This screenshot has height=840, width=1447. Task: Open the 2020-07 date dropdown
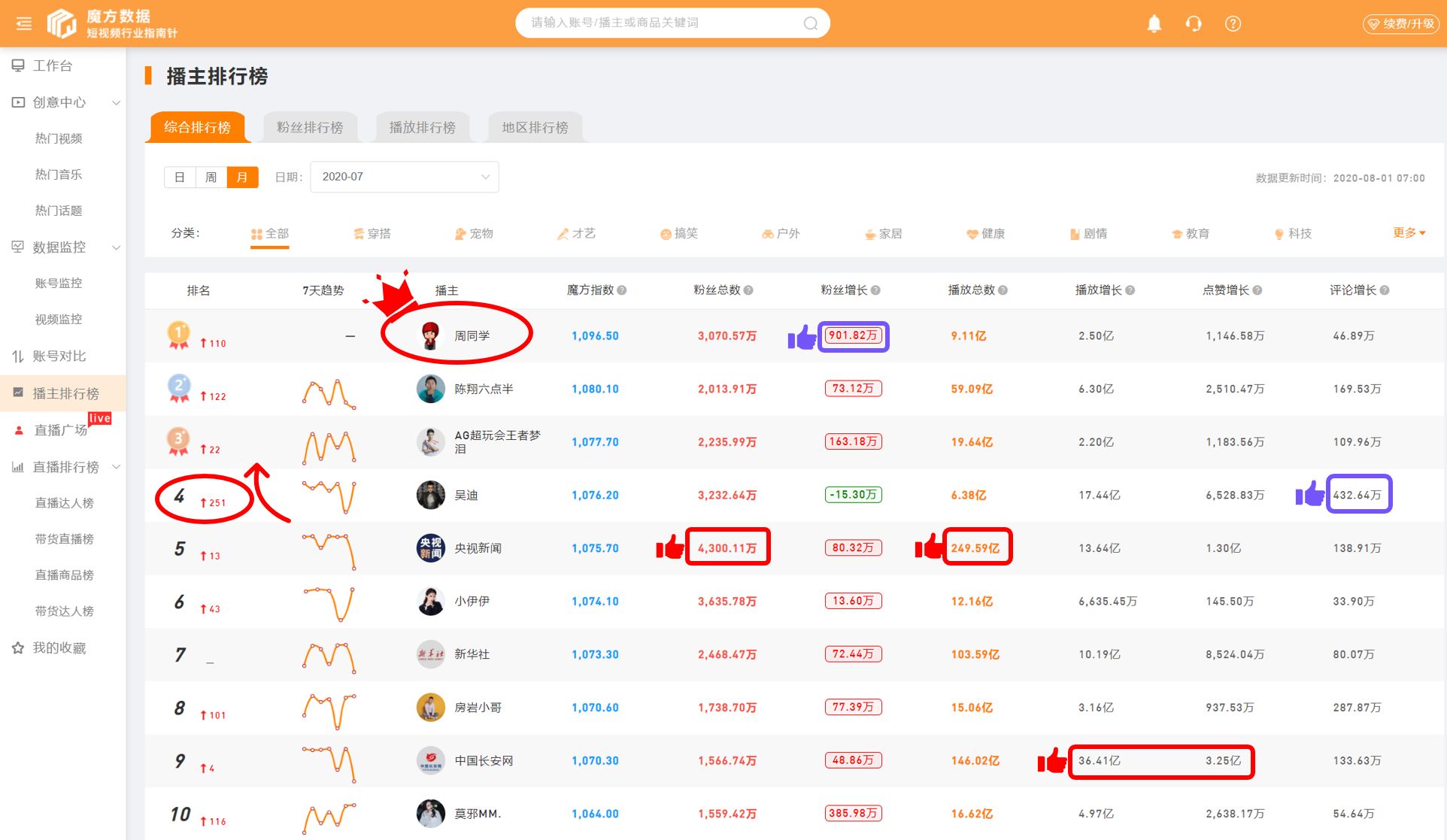coord(404,177)
